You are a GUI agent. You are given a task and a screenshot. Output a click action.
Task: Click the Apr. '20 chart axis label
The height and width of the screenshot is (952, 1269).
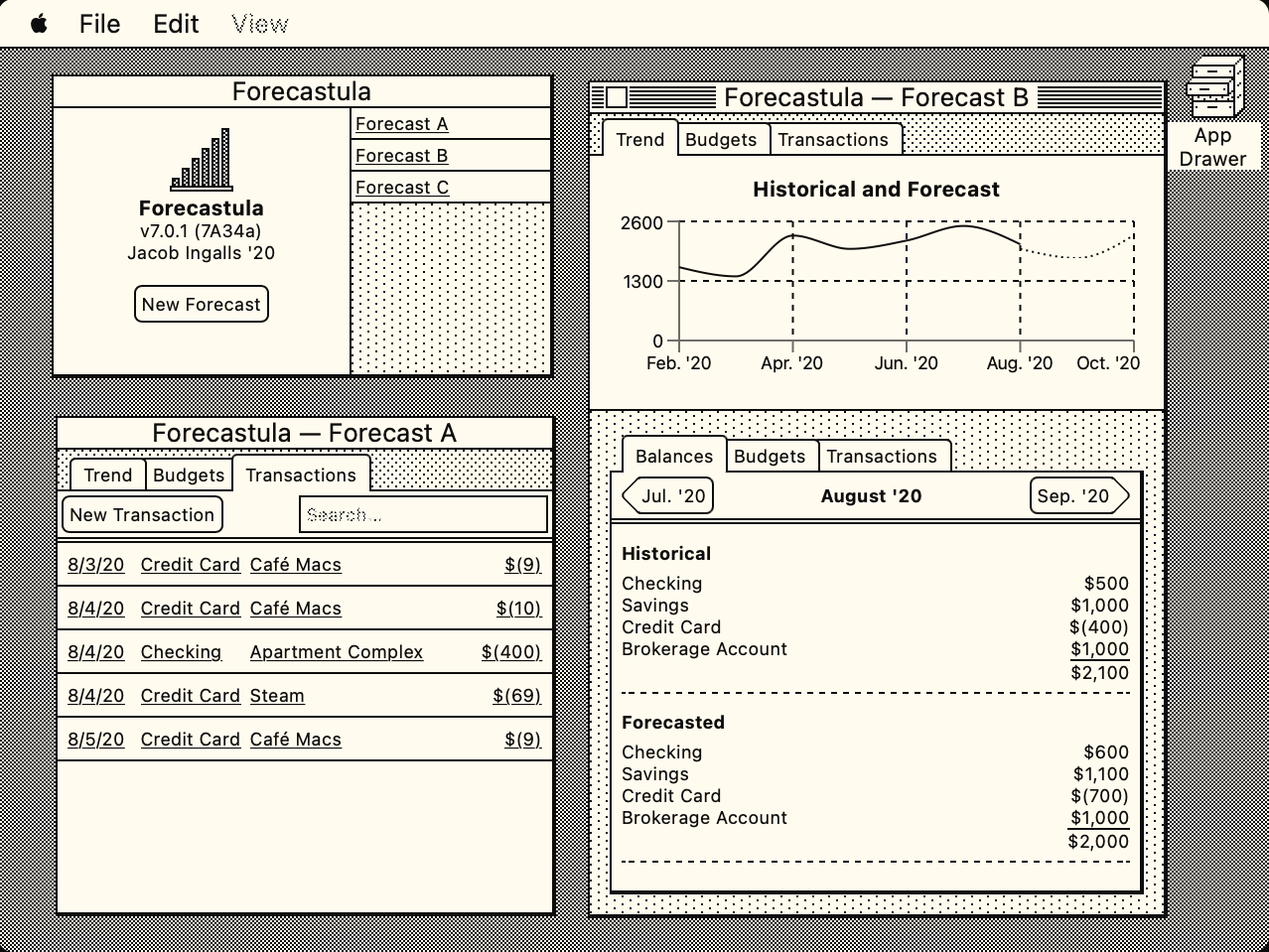click(x=791, y=363)
